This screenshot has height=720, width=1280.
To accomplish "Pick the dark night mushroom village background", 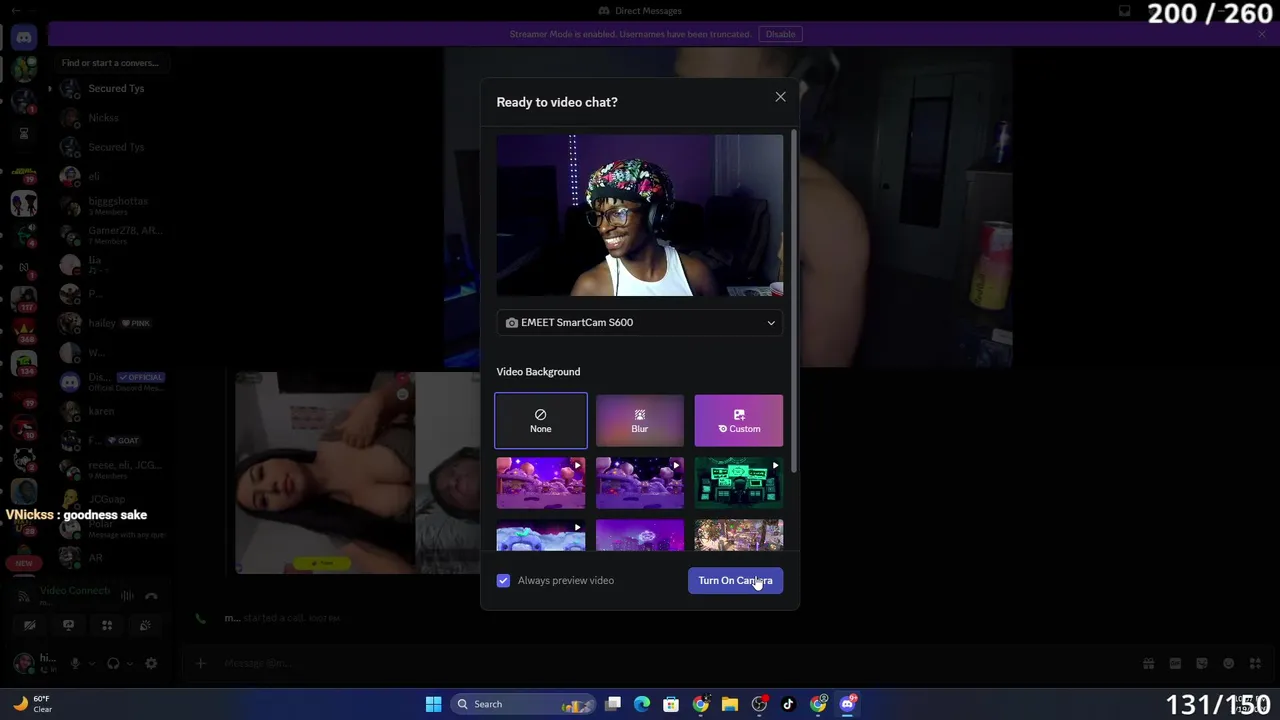I will pyautogui.click(x=640, y=482).
